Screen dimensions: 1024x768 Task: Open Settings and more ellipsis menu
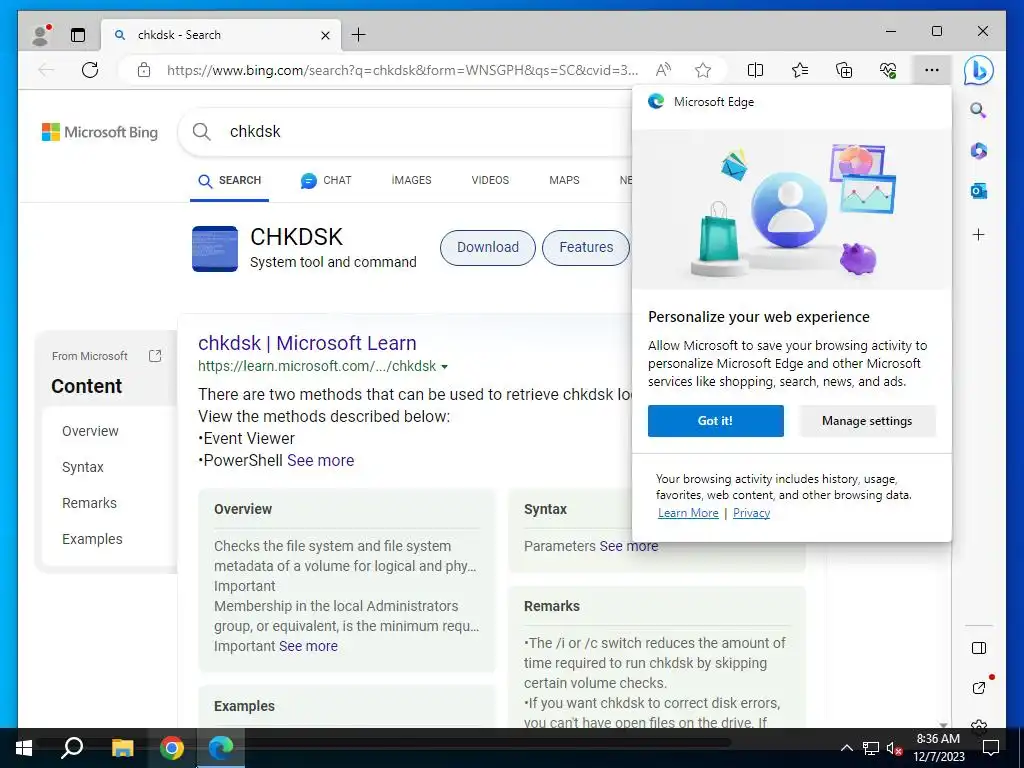(932, 70)
